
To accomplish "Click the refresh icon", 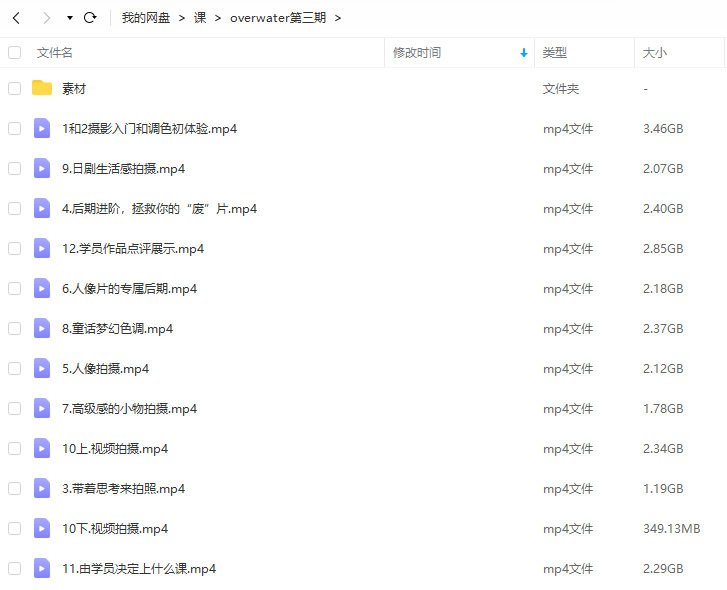I will 90,18.
